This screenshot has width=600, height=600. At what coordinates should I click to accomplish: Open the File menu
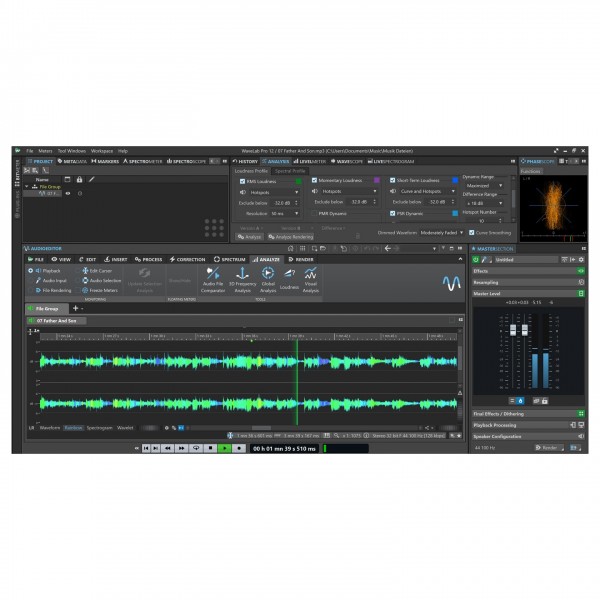[29, 151]
